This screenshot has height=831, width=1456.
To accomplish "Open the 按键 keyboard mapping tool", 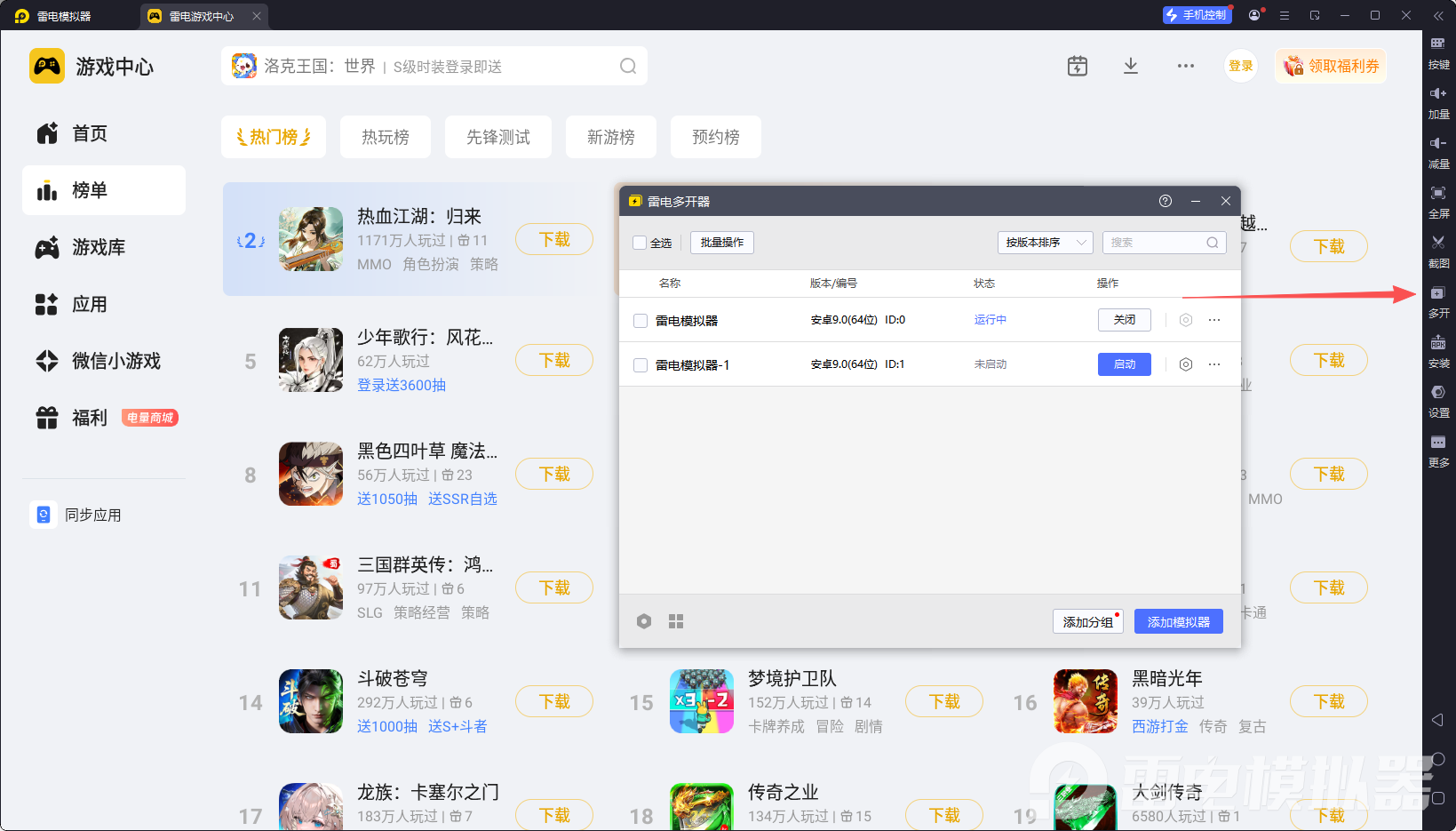I will [1438, 52].
